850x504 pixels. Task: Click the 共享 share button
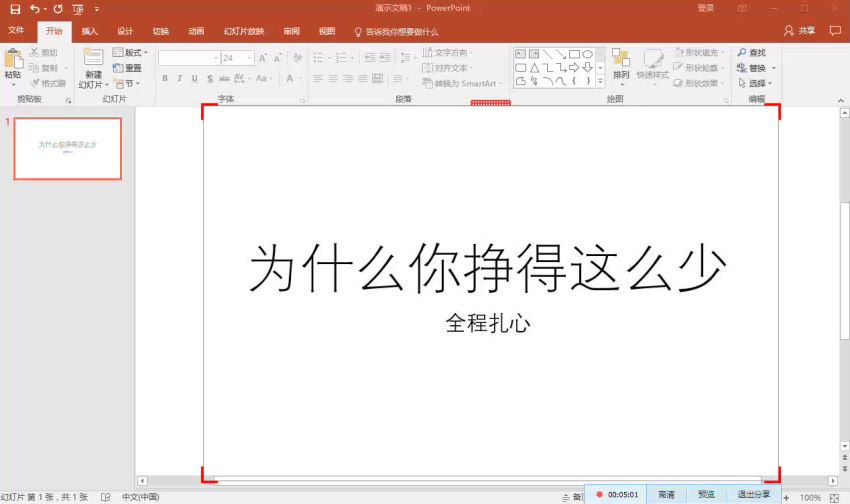tap(800, 31)
